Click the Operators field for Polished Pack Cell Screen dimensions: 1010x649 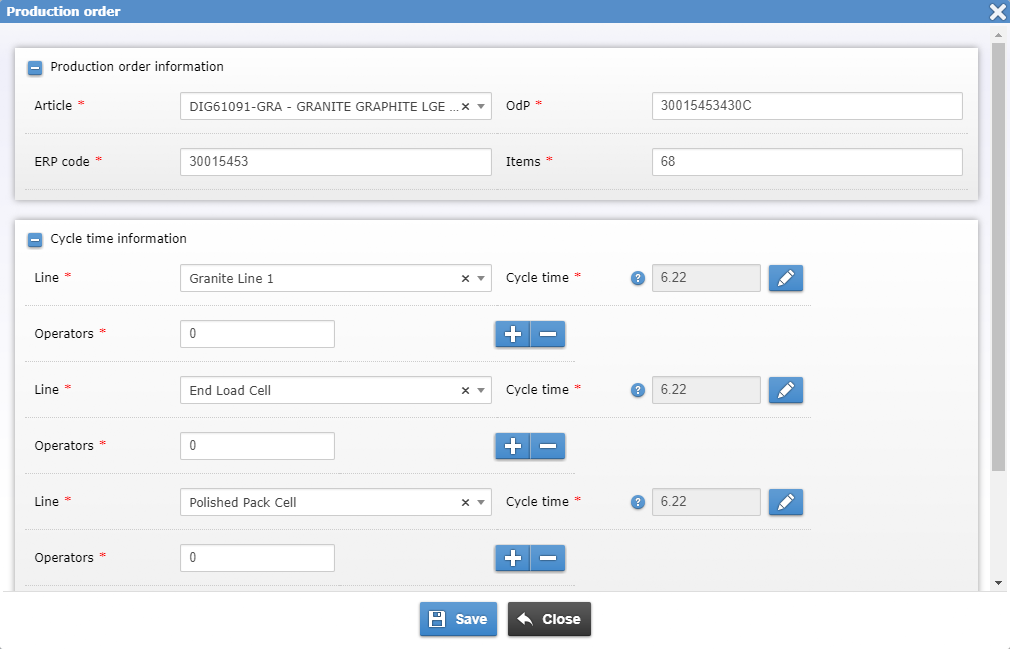point(257,558)
